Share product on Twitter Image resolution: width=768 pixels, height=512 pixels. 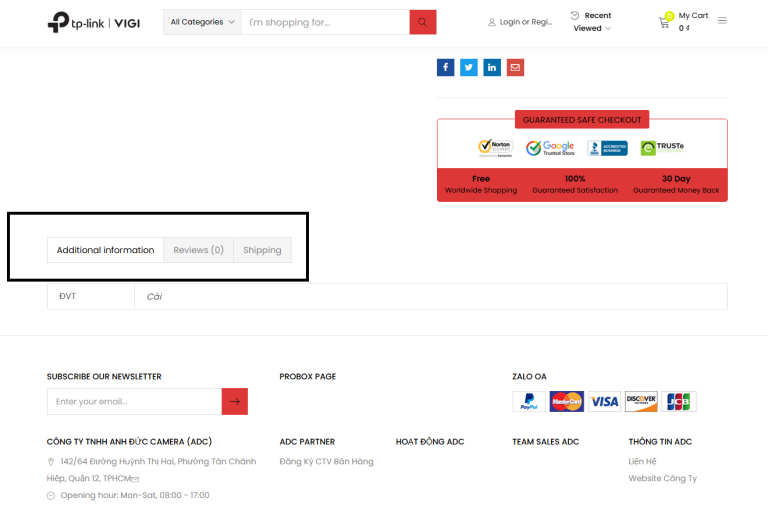coord(468,67)
